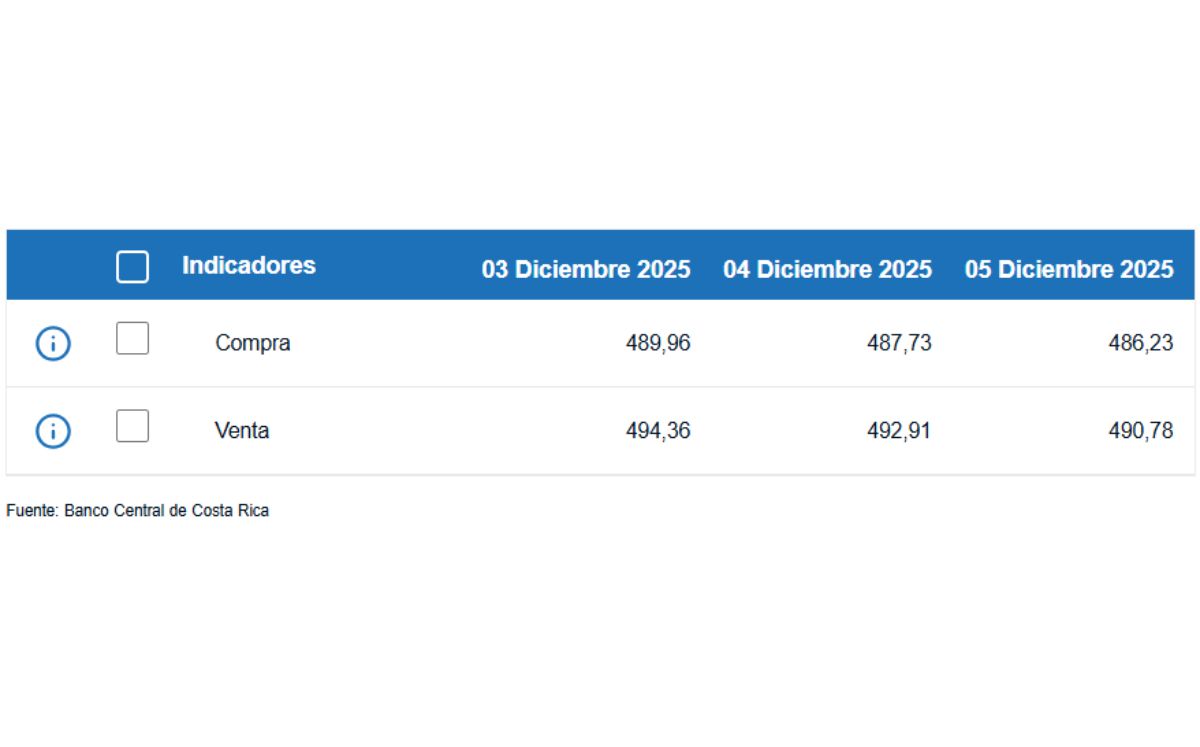1200x747 pixels.
Task: Select Compra value 486,23
Action: (x=1141, y=343)
